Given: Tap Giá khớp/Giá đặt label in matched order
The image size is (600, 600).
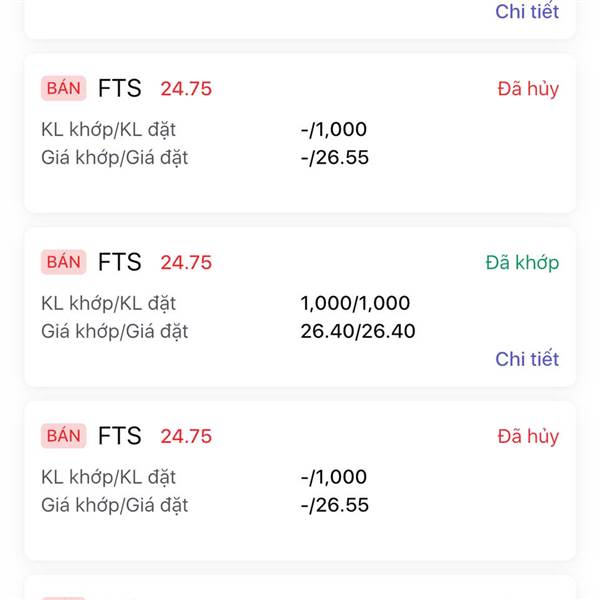Looking at the screenshot, I should coord(115,331).
